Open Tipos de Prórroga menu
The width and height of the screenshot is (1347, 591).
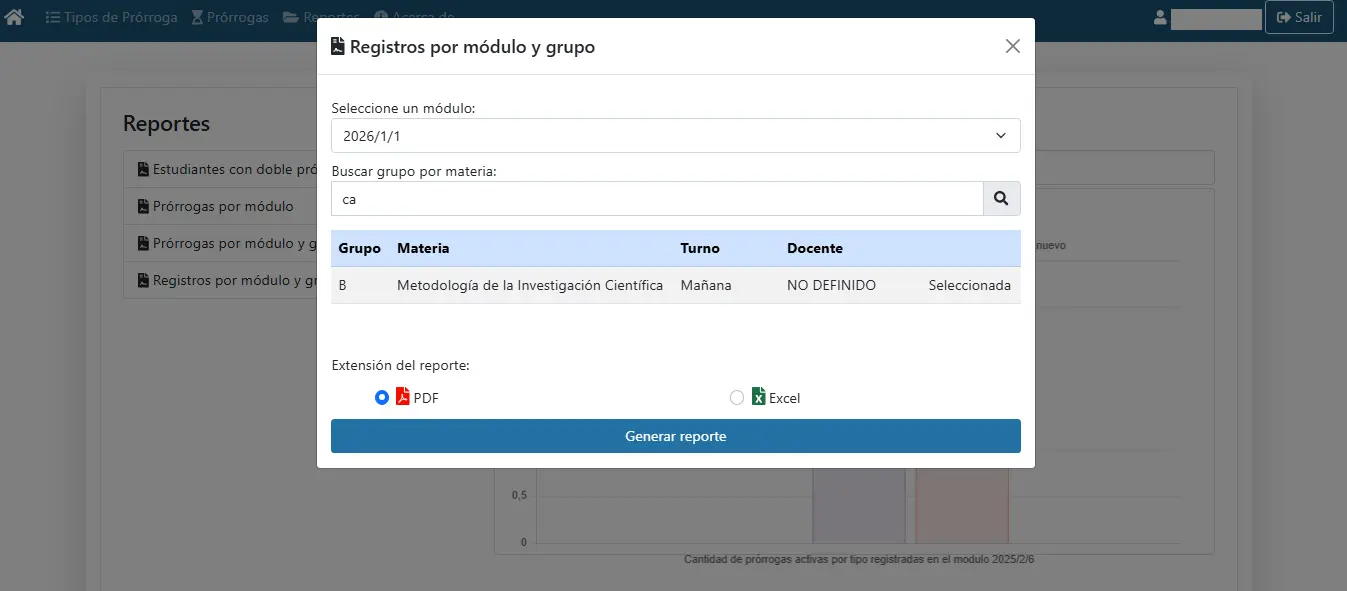tap(111, 17)
